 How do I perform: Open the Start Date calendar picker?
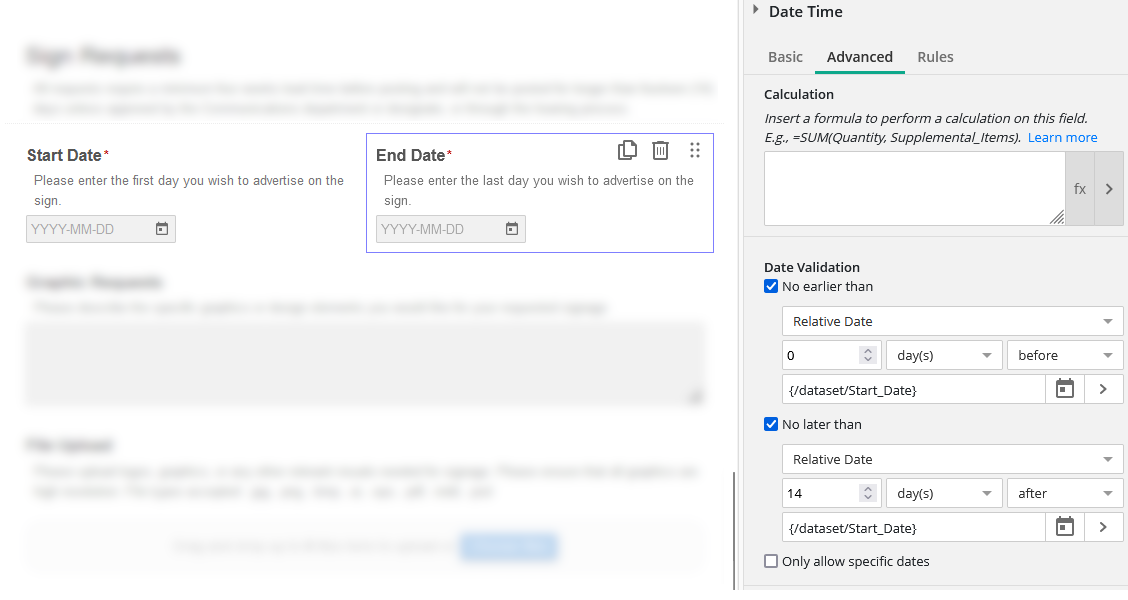[x=162, y=229]
